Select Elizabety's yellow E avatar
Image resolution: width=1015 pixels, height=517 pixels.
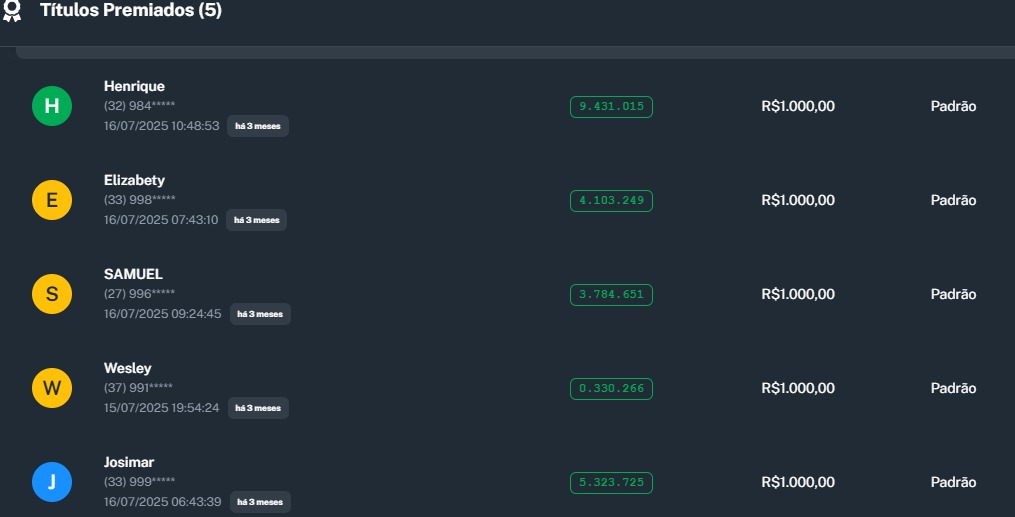(52, 200)
